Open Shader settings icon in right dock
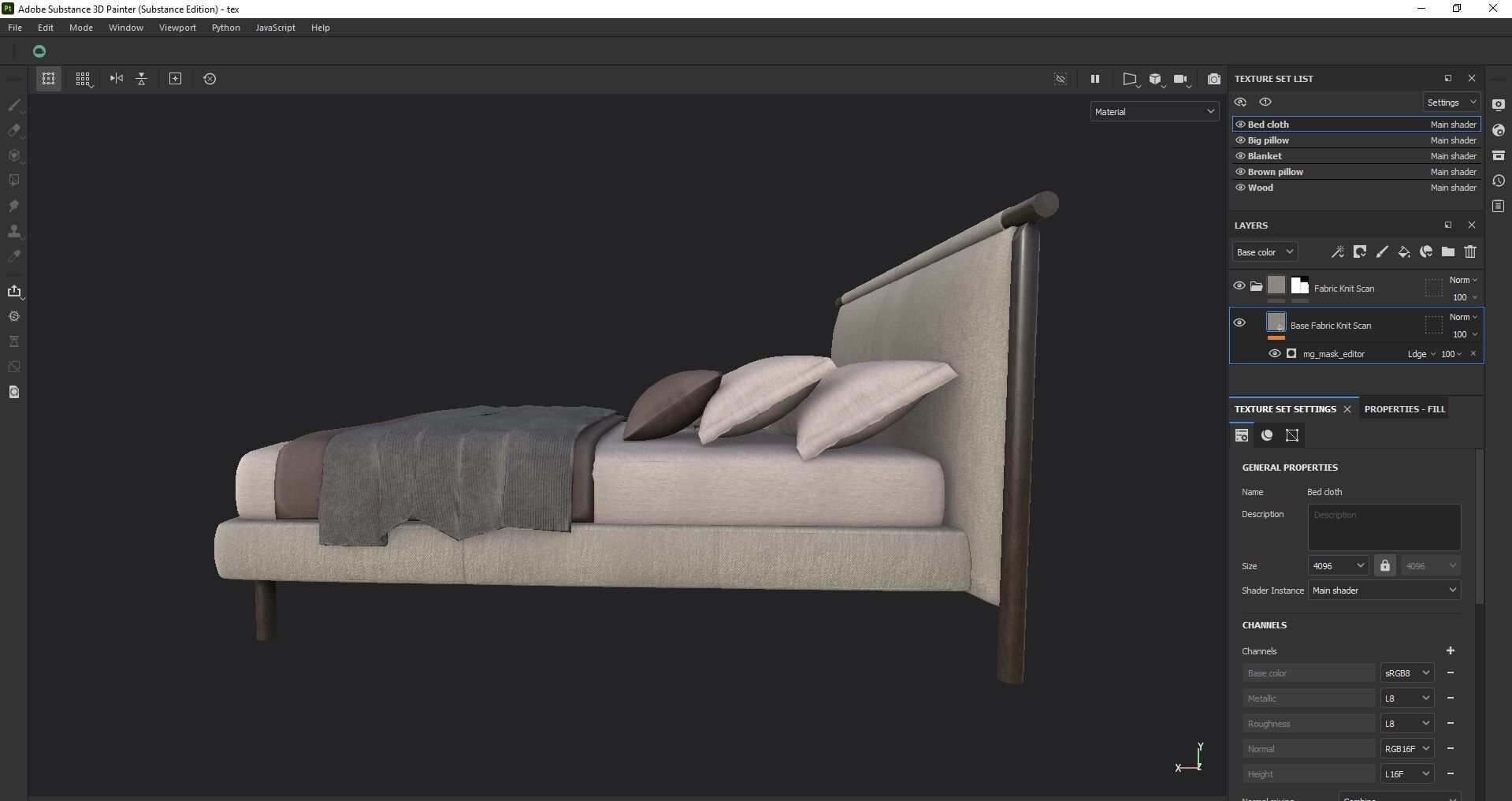This screenshot has height=801, width=1512. pos(1499,130)
